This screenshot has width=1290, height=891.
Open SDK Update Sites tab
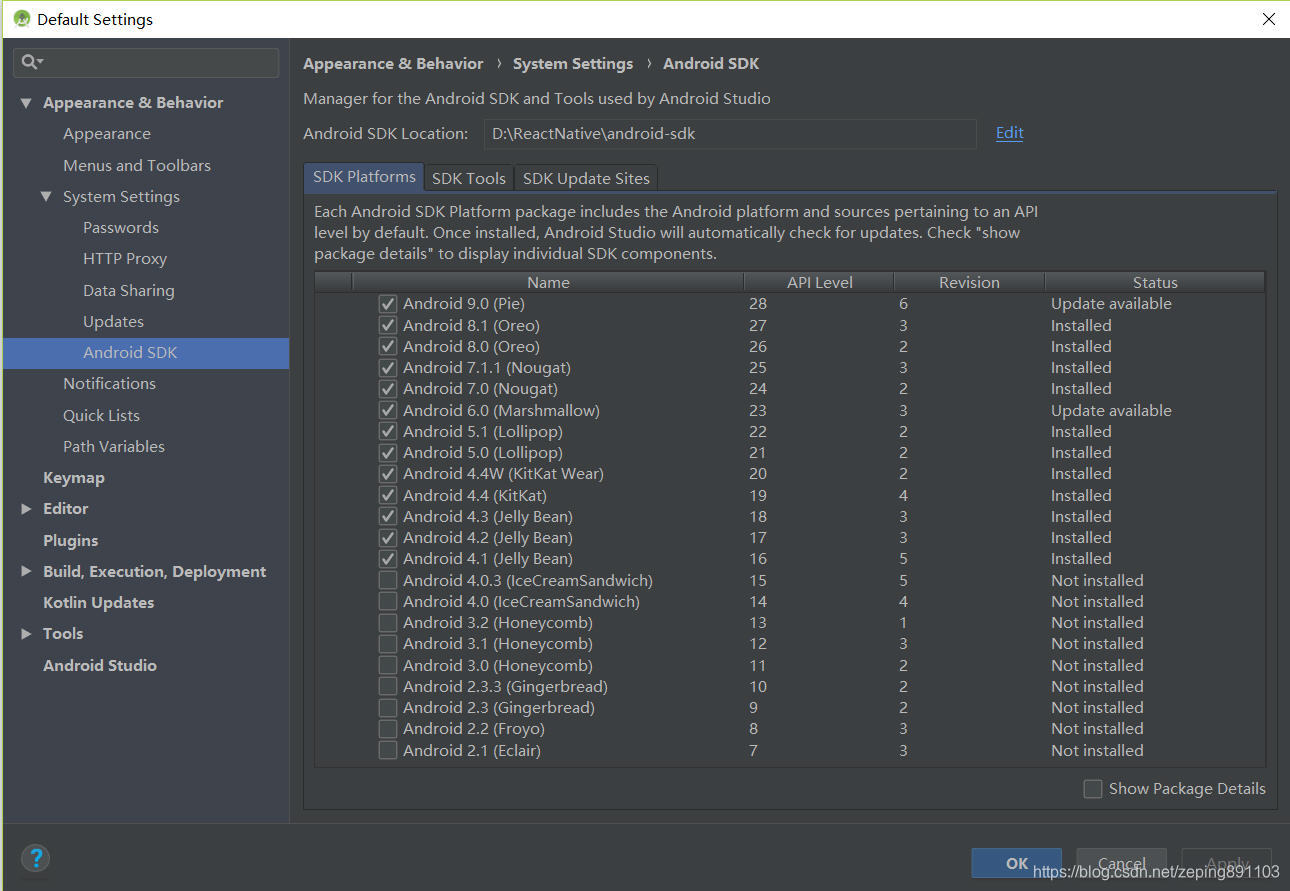pos(586,178)
